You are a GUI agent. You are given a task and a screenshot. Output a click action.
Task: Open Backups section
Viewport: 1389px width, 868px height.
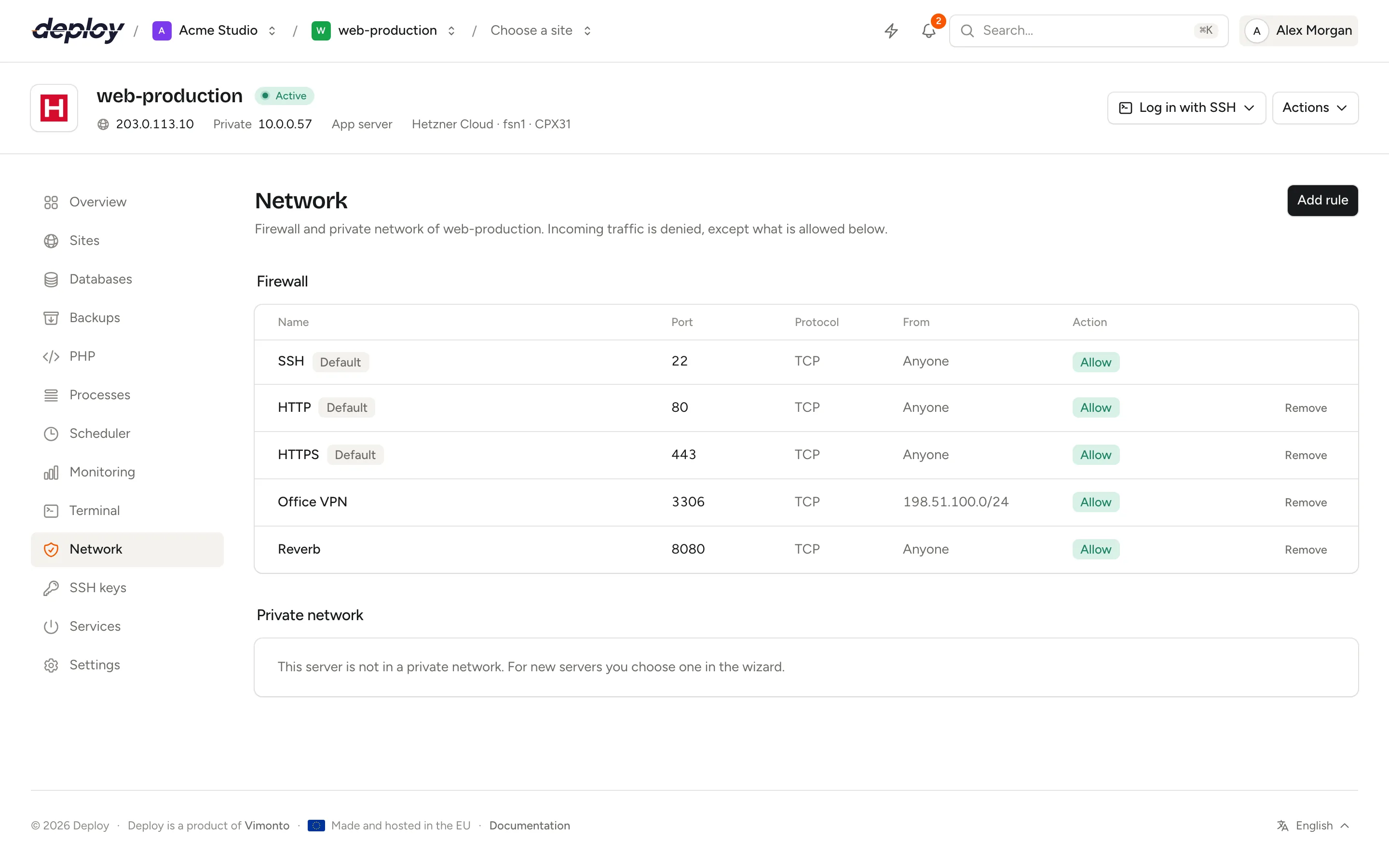[x=127, y=317]
